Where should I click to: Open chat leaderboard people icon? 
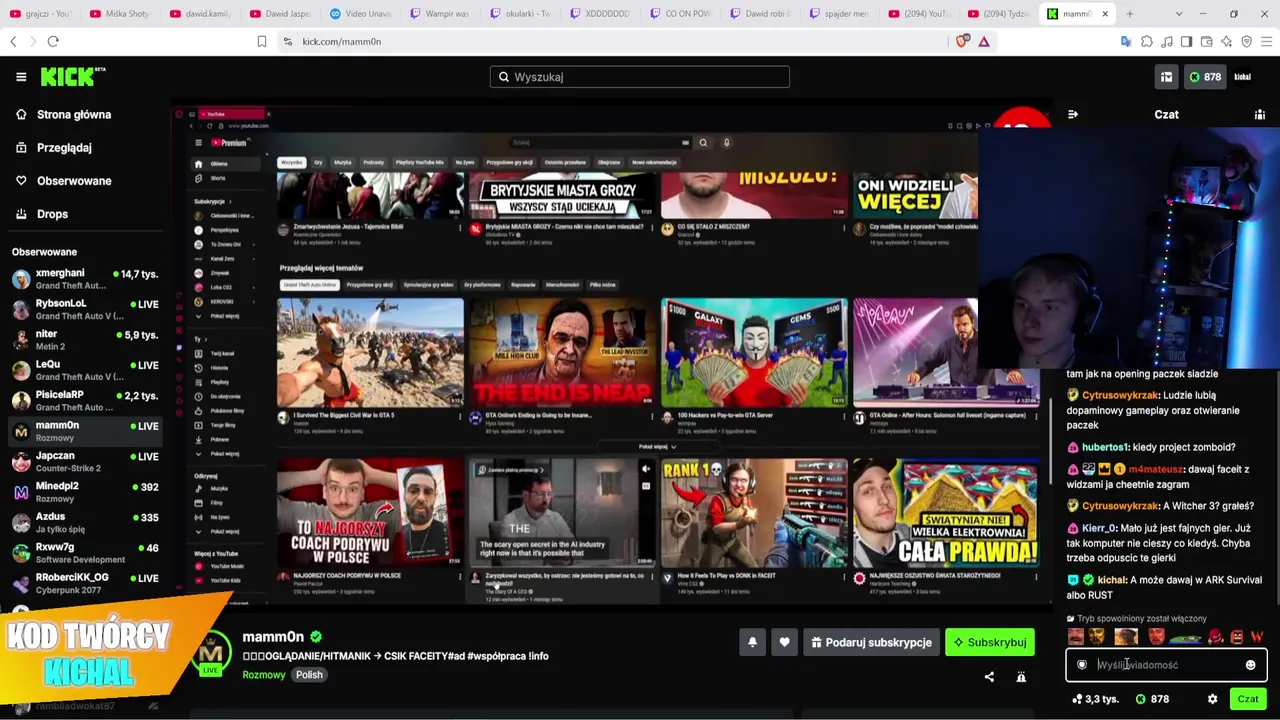[x=1260, y=115]
